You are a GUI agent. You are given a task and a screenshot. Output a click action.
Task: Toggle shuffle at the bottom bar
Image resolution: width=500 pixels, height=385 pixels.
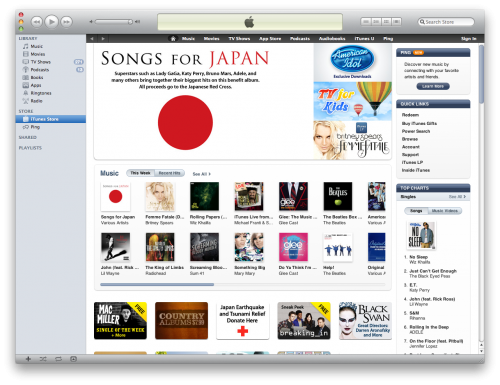(x=43, y=359)
